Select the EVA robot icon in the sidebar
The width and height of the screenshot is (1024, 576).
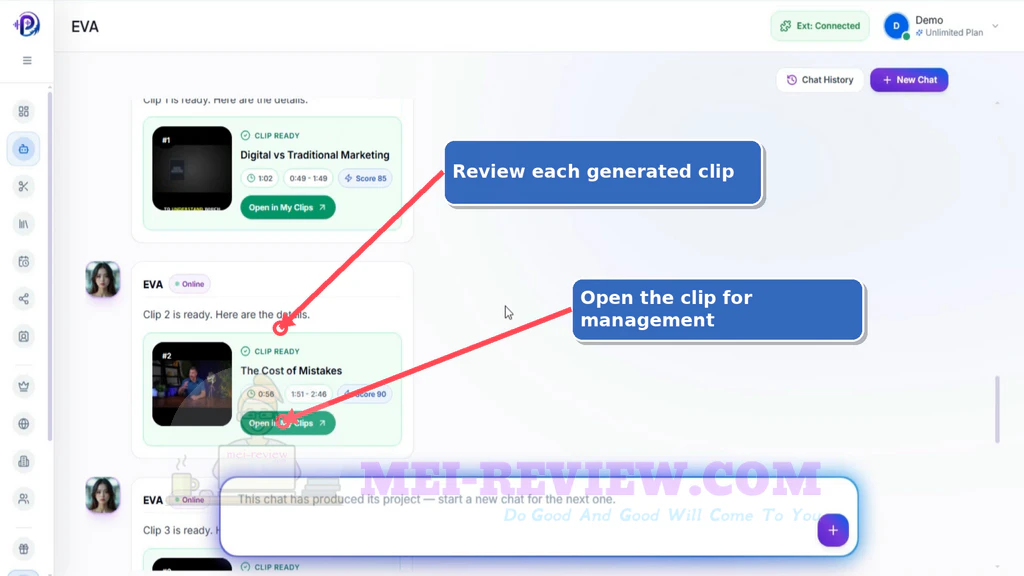coord(24,149)
